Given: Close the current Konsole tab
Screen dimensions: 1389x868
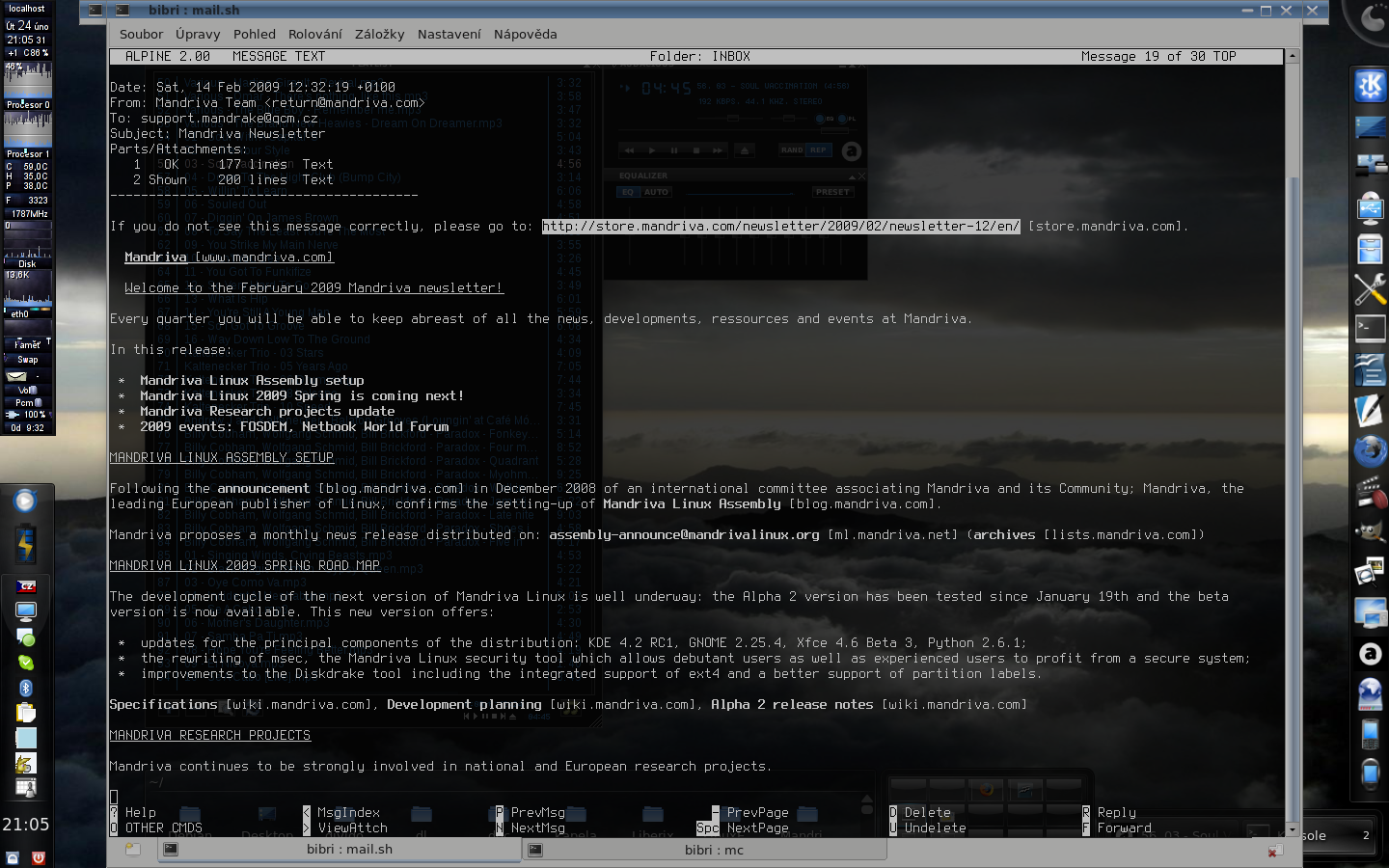Looking at the screenshot, I should pos(1275,851).
